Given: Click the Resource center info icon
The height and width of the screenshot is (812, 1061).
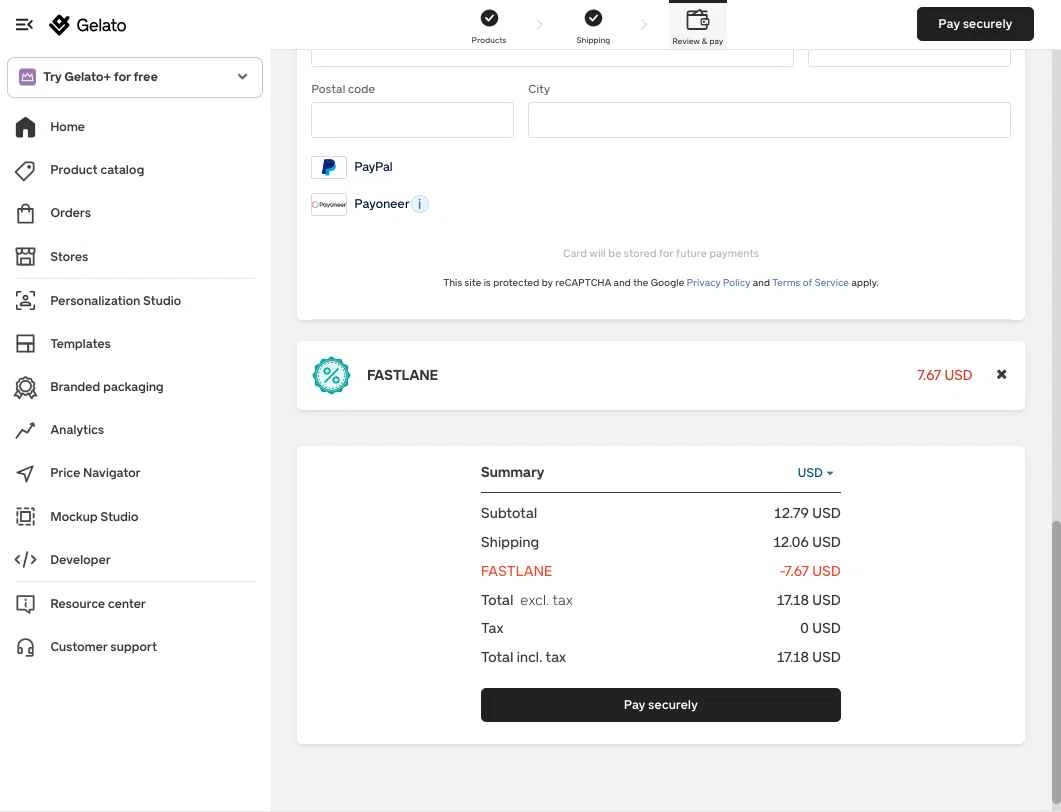Looking at the screenshot, I should click(x=25, y=604).
